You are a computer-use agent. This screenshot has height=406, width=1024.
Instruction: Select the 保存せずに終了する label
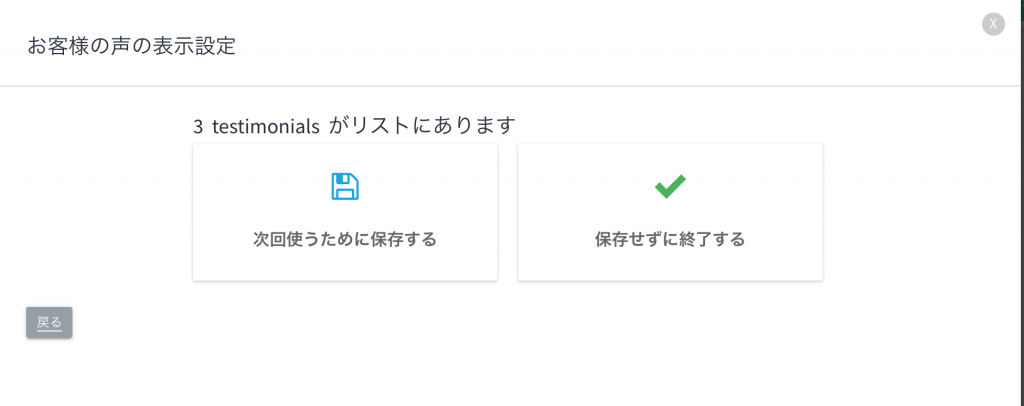pyautogui.click(x=670, y=240)
